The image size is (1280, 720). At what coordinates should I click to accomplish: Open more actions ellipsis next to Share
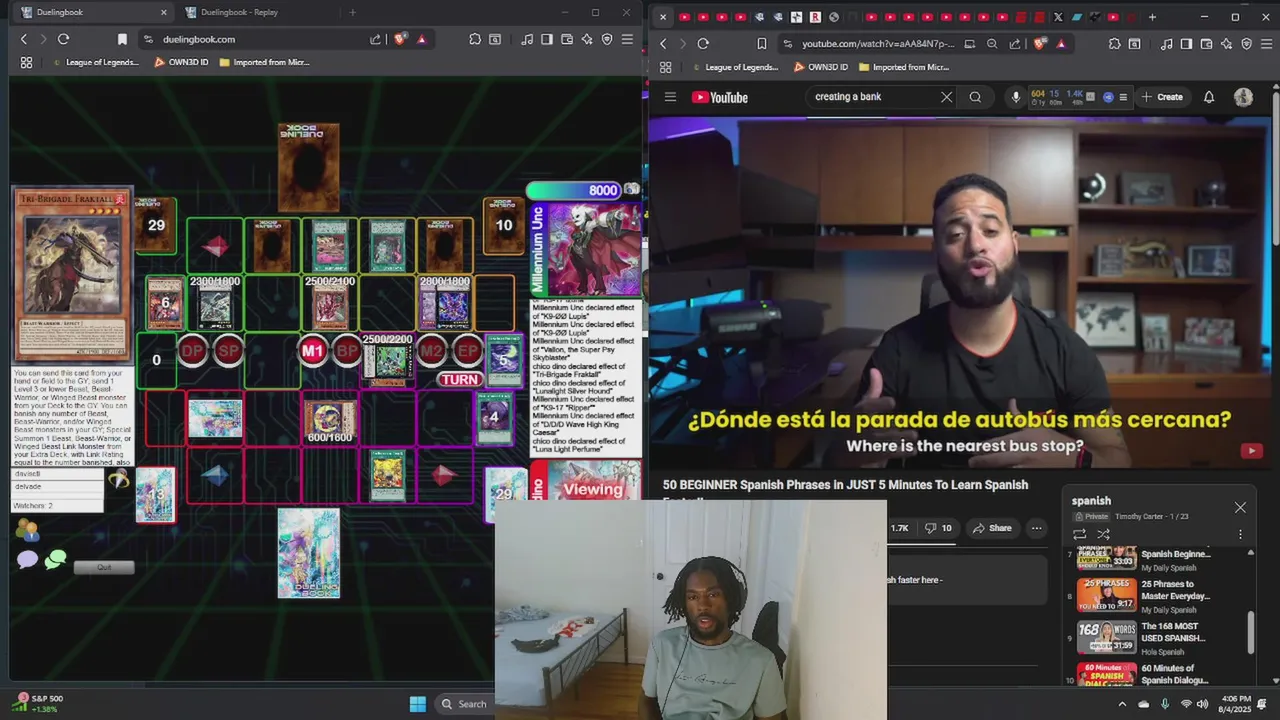point(1037,528)
